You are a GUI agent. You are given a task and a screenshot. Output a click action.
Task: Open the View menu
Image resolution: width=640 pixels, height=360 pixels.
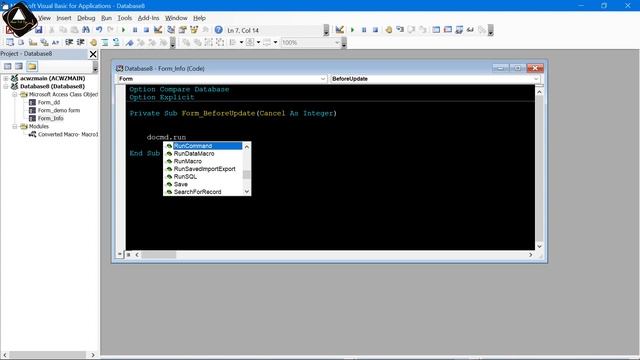[44, 18]
